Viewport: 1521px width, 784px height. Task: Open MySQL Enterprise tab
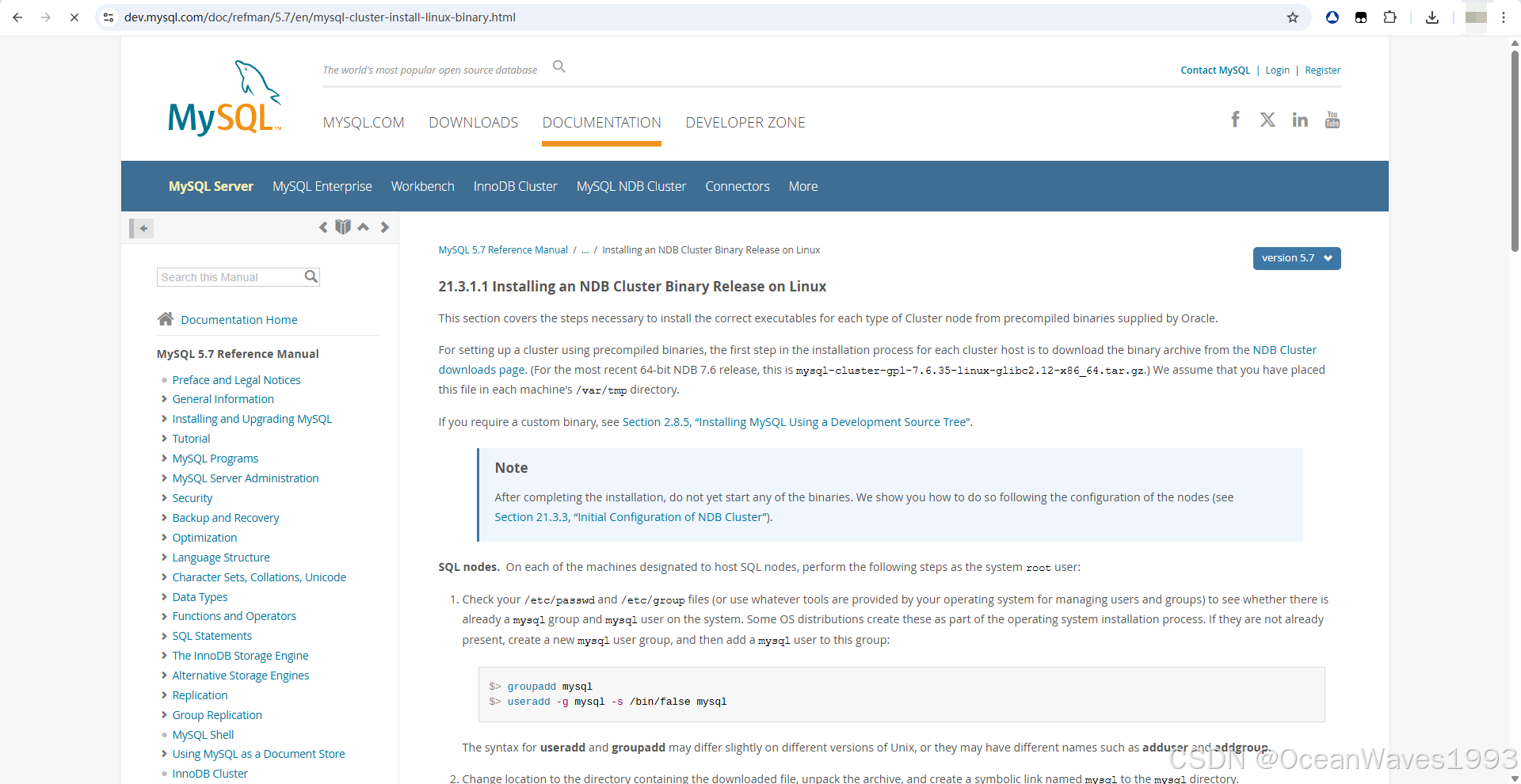point(322,186)
